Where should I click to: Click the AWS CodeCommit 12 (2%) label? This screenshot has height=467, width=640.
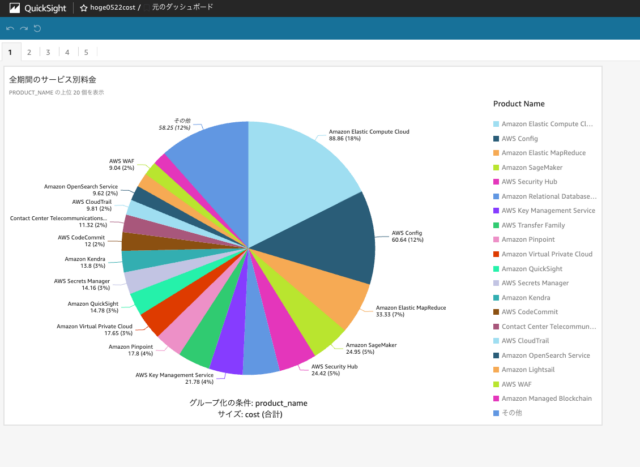[81, 241]
